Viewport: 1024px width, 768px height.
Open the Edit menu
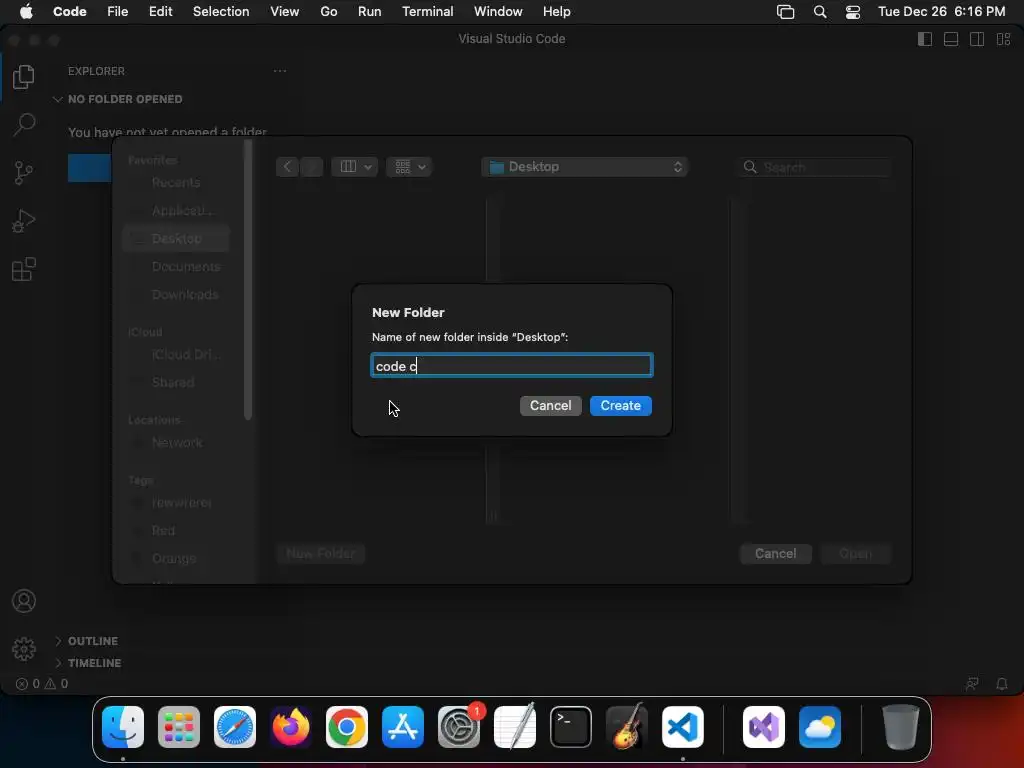pyautogui.click(x=161, y=12)
